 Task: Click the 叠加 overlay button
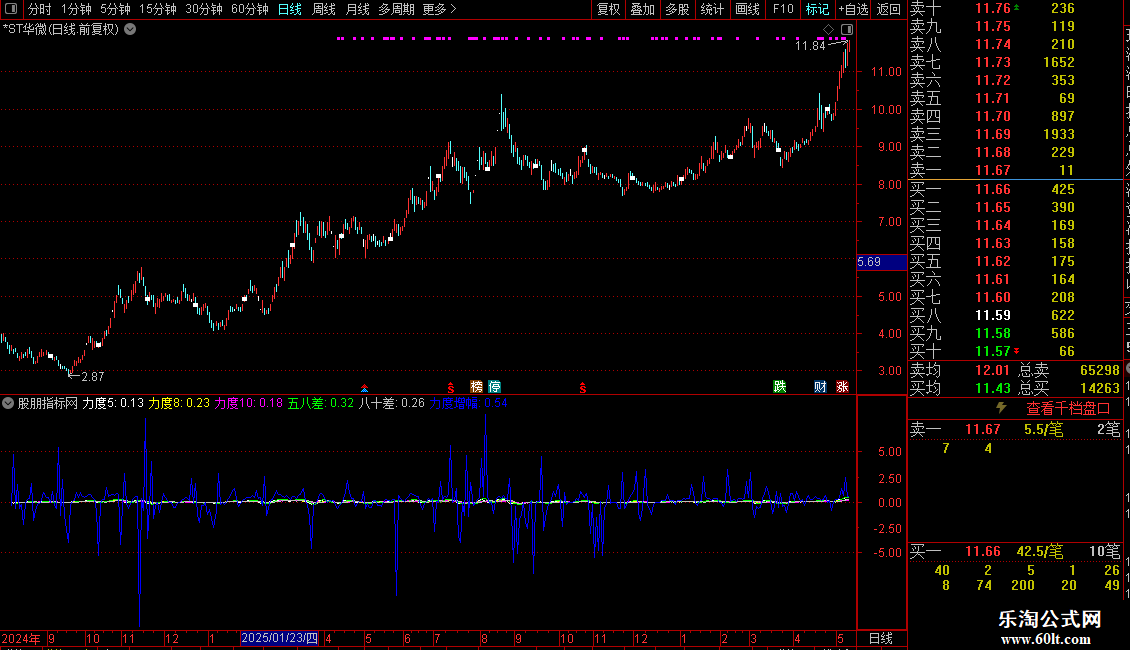pyautogui.click(x=643, y=9)
